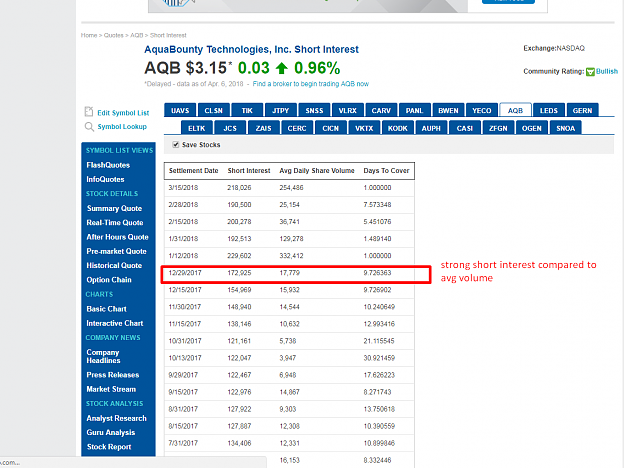
Task: Open Basic Chart
Action: (x=106, y=309)
